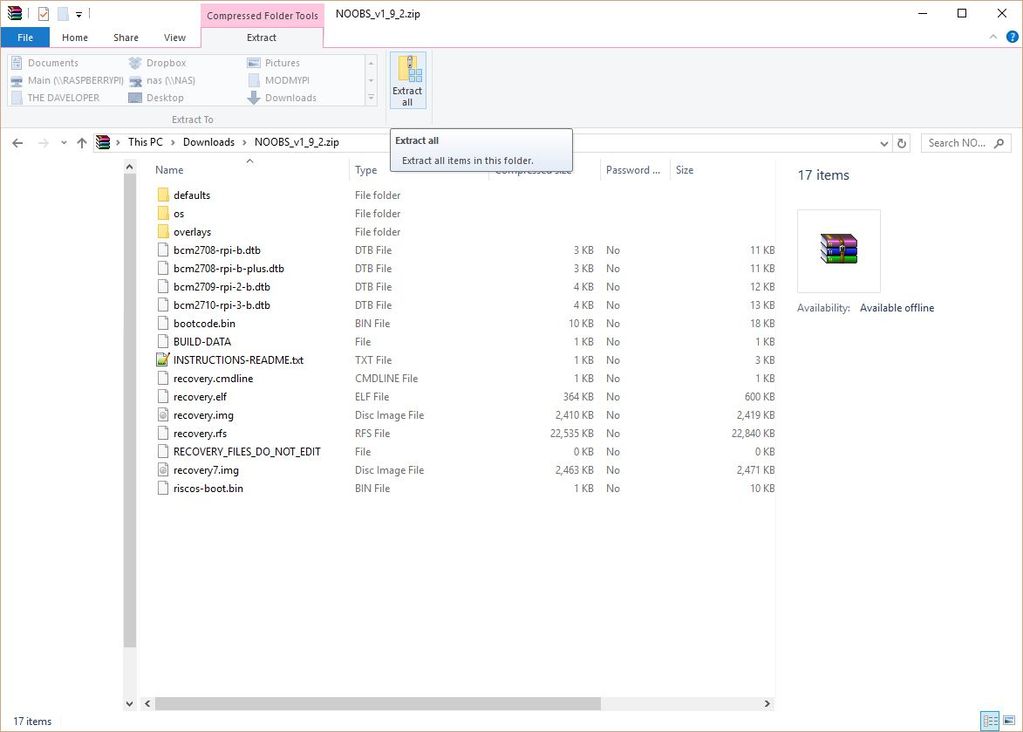Viewport: 1023px width, 732px height.
Task: Open the View ribbon tab
Action: (x=174, y=37)
